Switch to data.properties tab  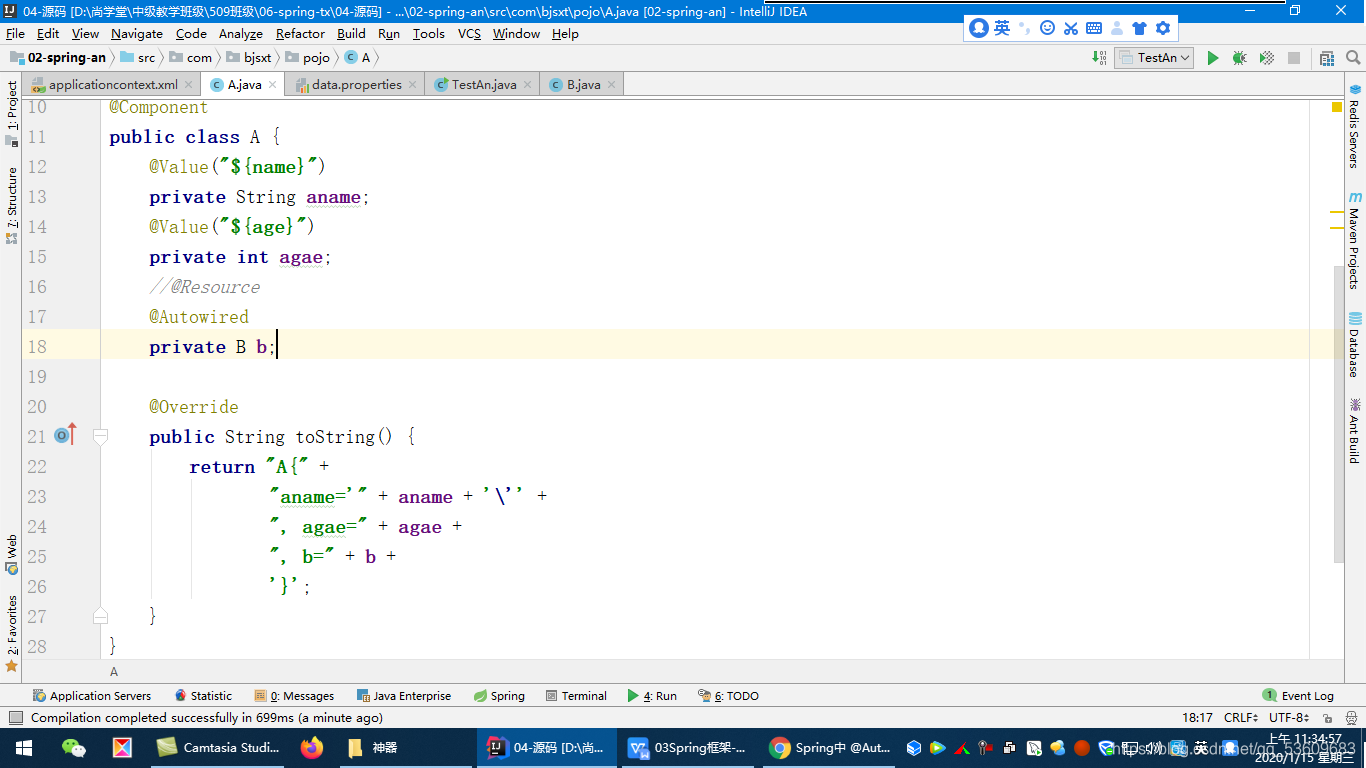pos(356,85)
